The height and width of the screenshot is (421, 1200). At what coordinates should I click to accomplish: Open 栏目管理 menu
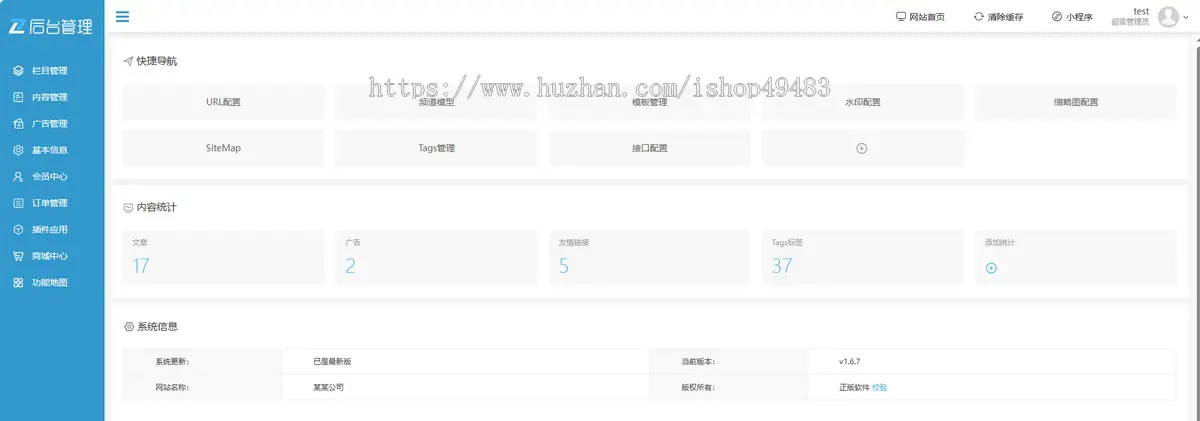pos(52,71)
